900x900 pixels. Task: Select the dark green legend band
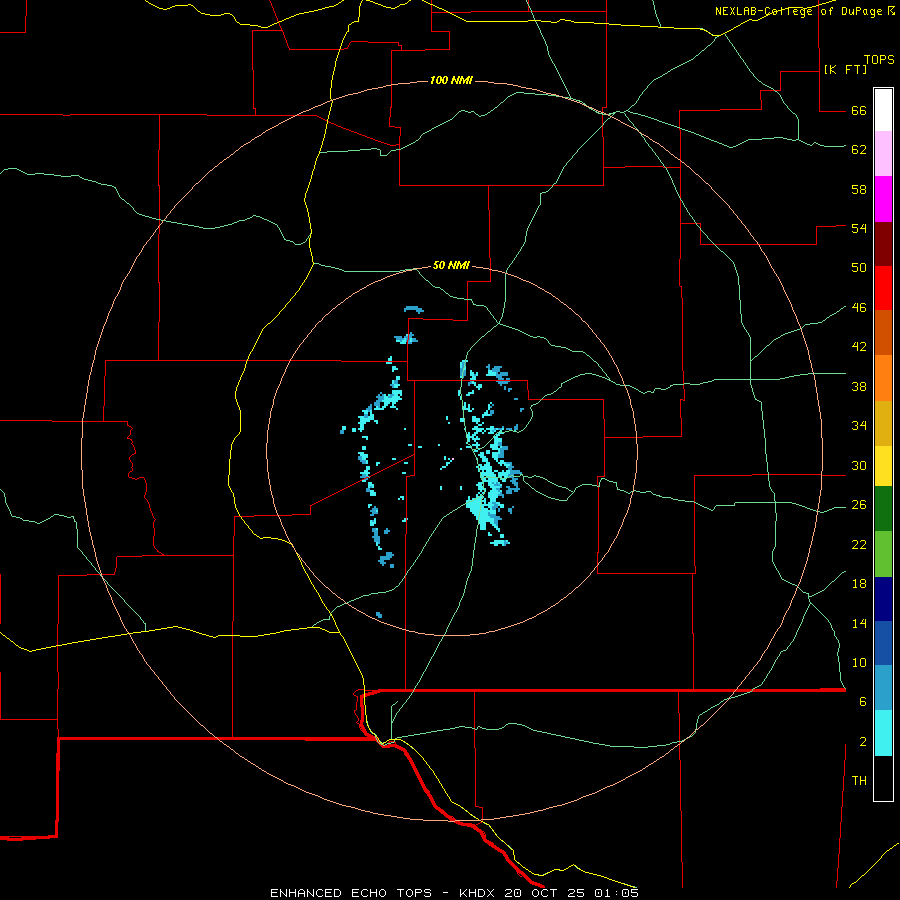tap(883, 509)
